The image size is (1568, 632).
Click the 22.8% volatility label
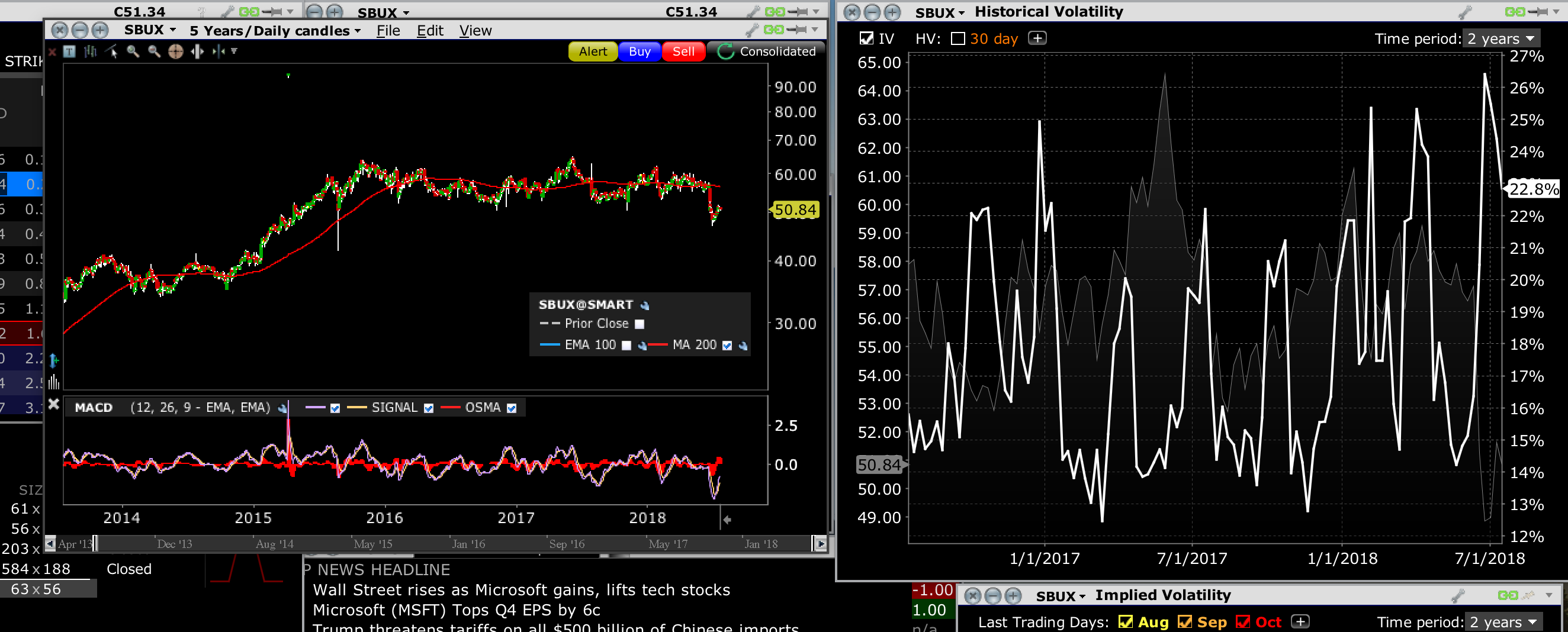click(1532, 189)
